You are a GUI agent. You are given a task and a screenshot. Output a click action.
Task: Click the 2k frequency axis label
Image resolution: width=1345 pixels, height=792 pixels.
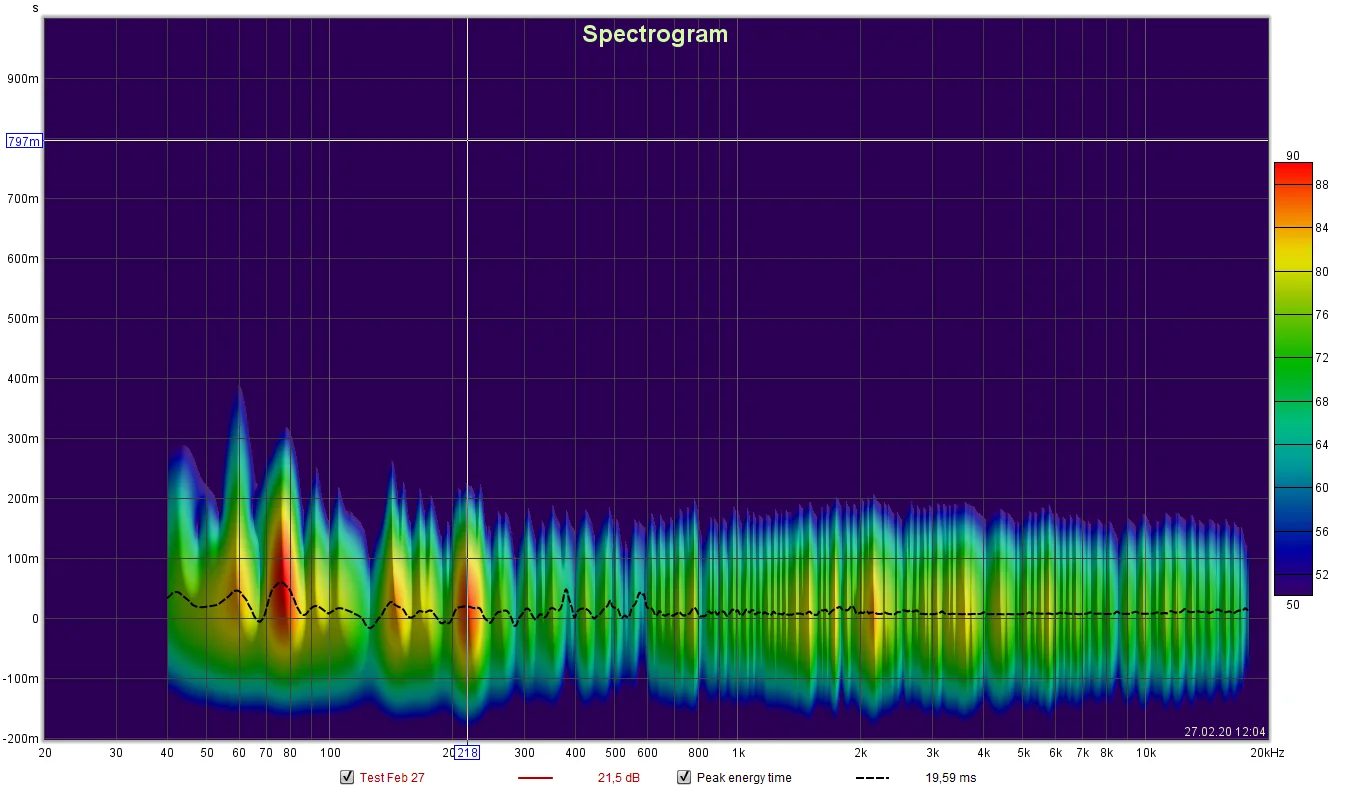coord(860,753)
